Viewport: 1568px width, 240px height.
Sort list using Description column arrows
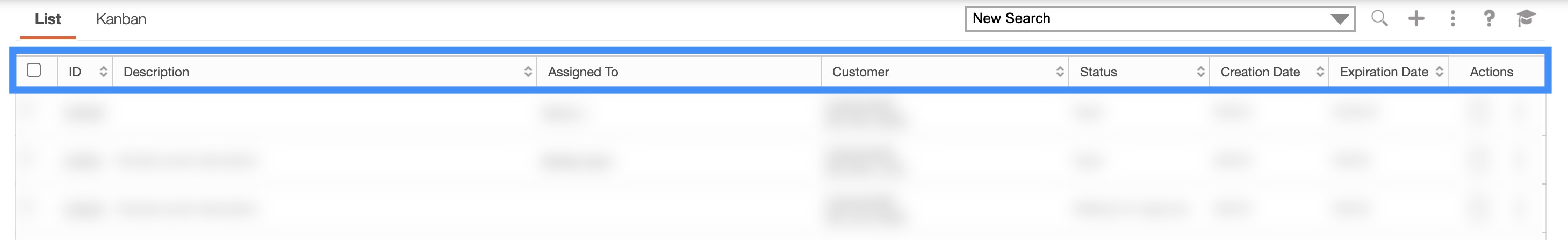tap(528, 72)
